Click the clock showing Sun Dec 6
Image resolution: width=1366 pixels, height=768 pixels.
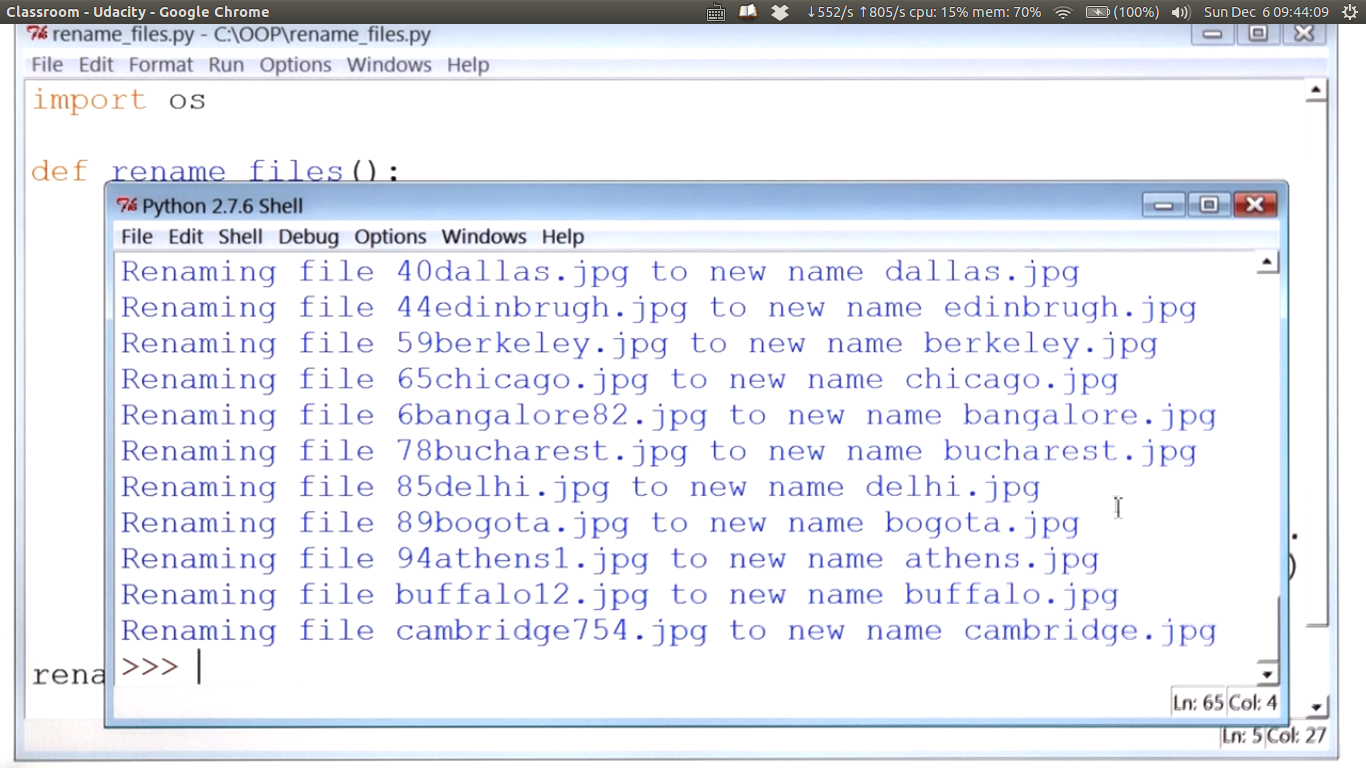[1266, 12]
